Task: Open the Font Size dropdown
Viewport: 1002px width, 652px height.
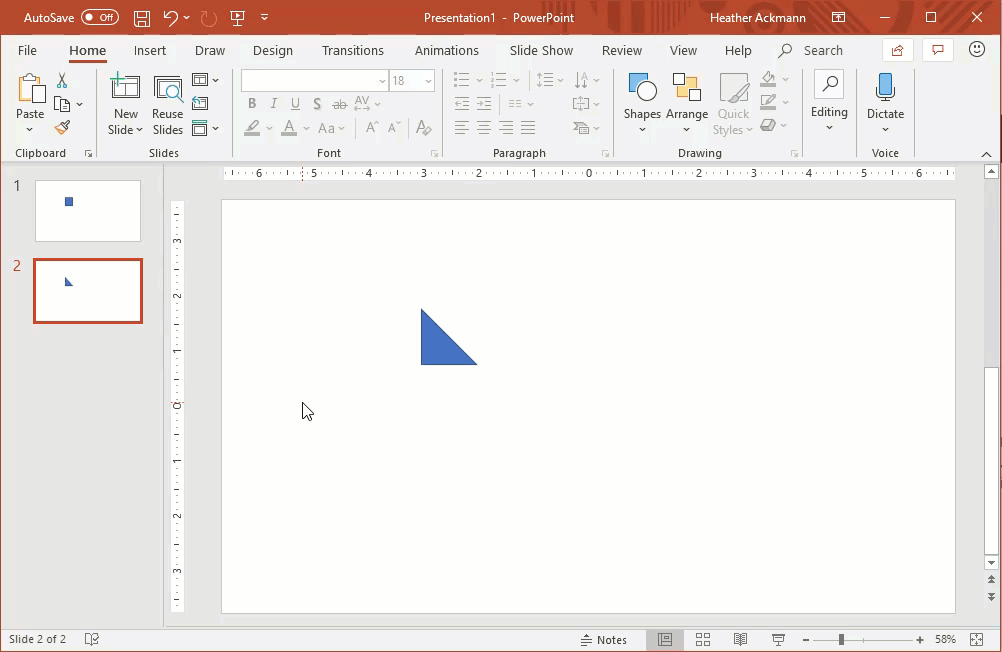Action: 427,80
